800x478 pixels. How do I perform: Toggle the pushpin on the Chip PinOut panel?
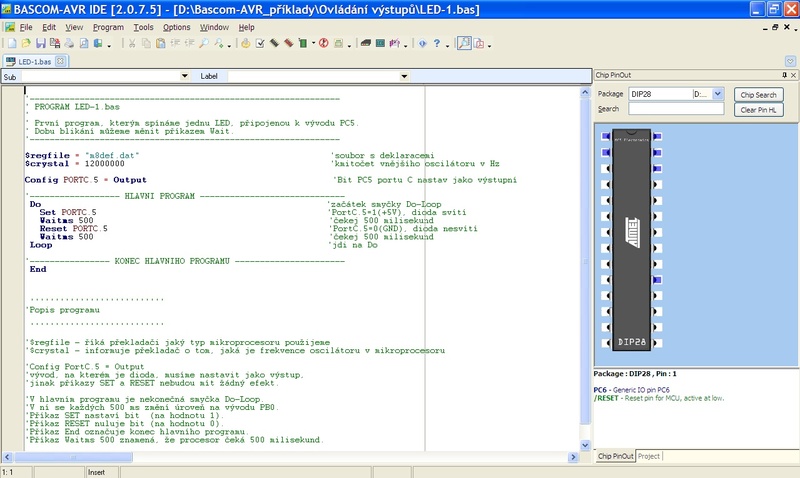(x=784, y=75)
